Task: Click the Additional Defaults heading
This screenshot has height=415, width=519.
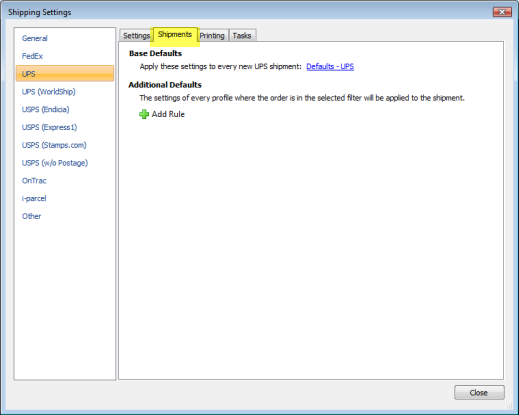Action: click(x=165, y=85)
